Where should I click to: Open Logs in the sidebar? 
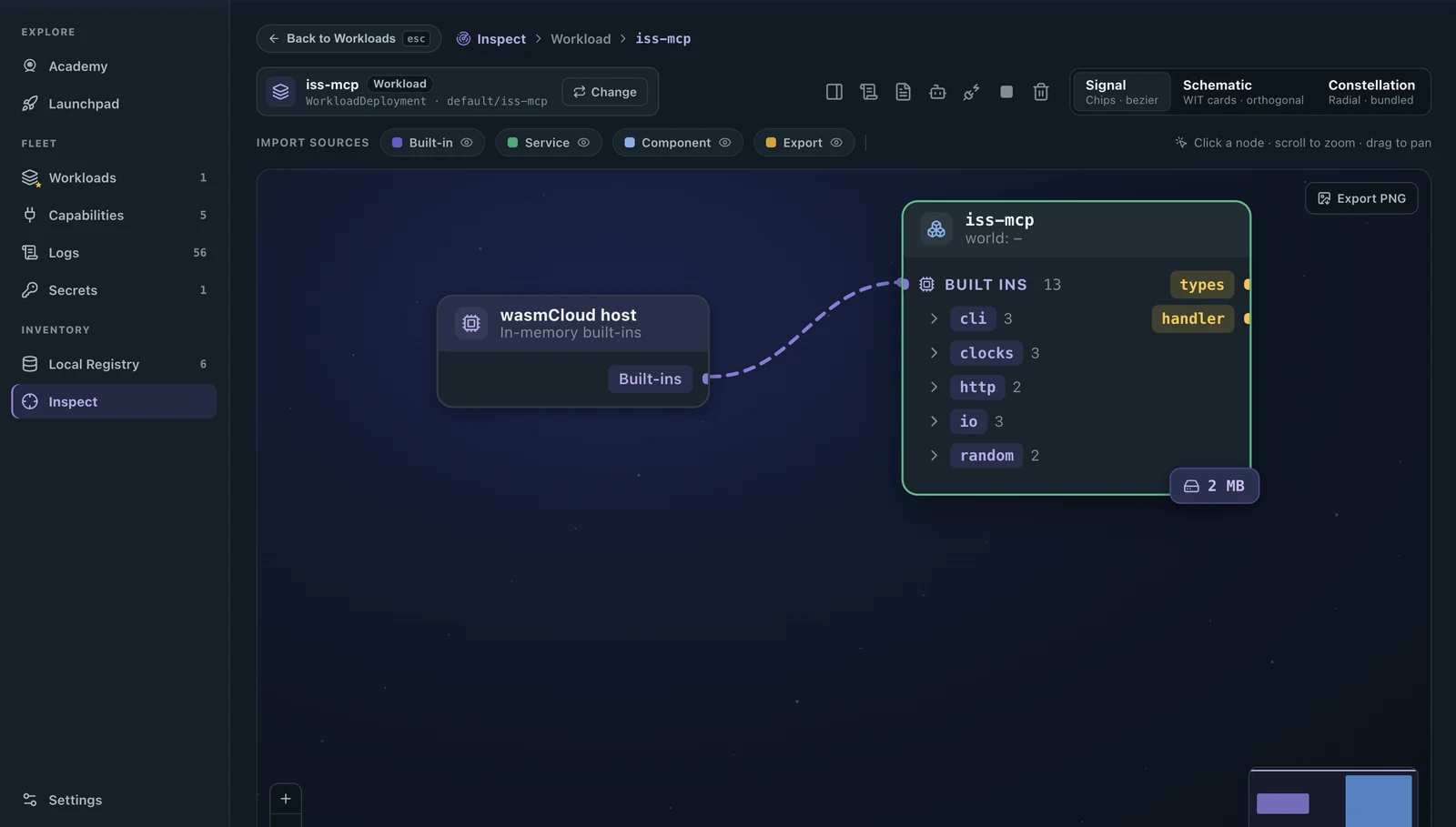tap(114, 252)
